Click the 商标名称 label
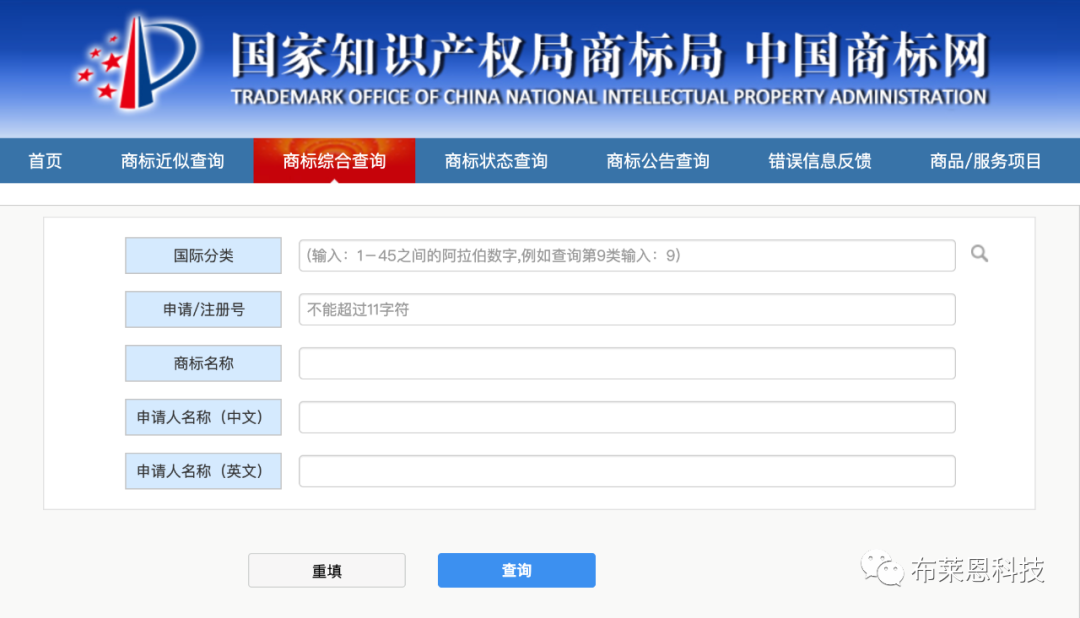The width and height of the screenshot is (1080, 618). click(203, 363)
